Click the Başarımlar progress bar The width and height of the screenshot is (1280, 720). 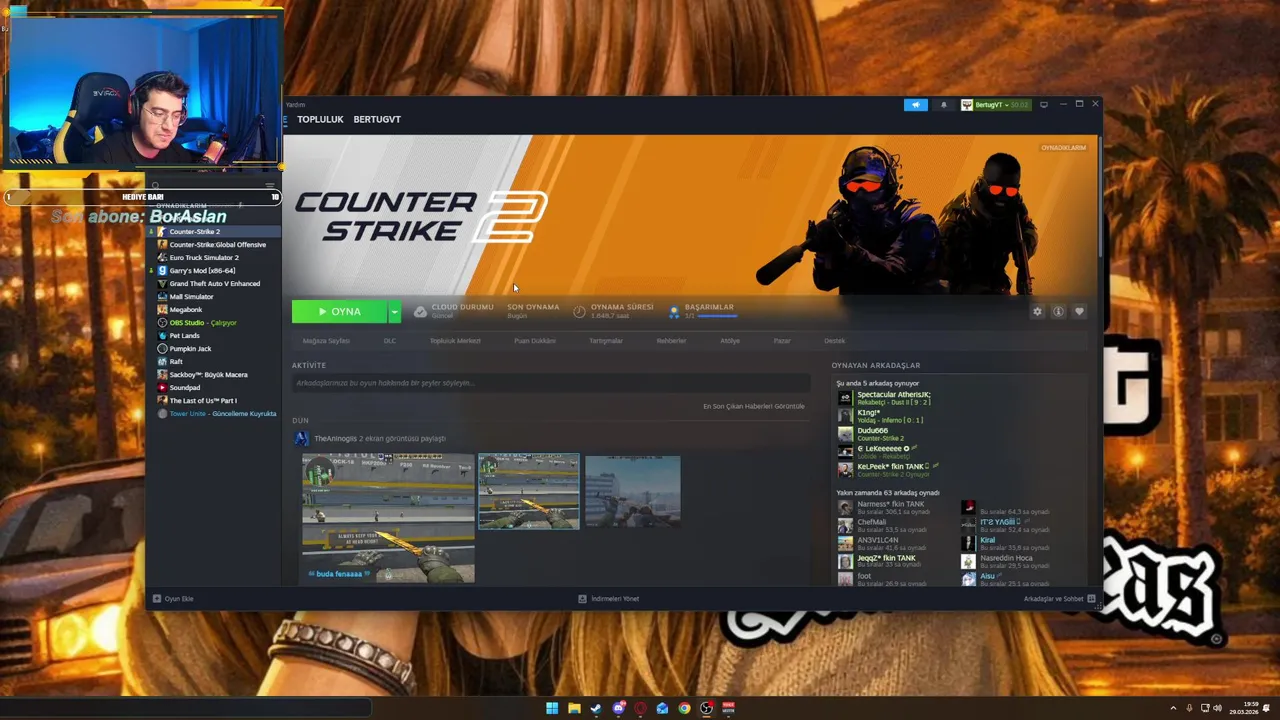717,316
